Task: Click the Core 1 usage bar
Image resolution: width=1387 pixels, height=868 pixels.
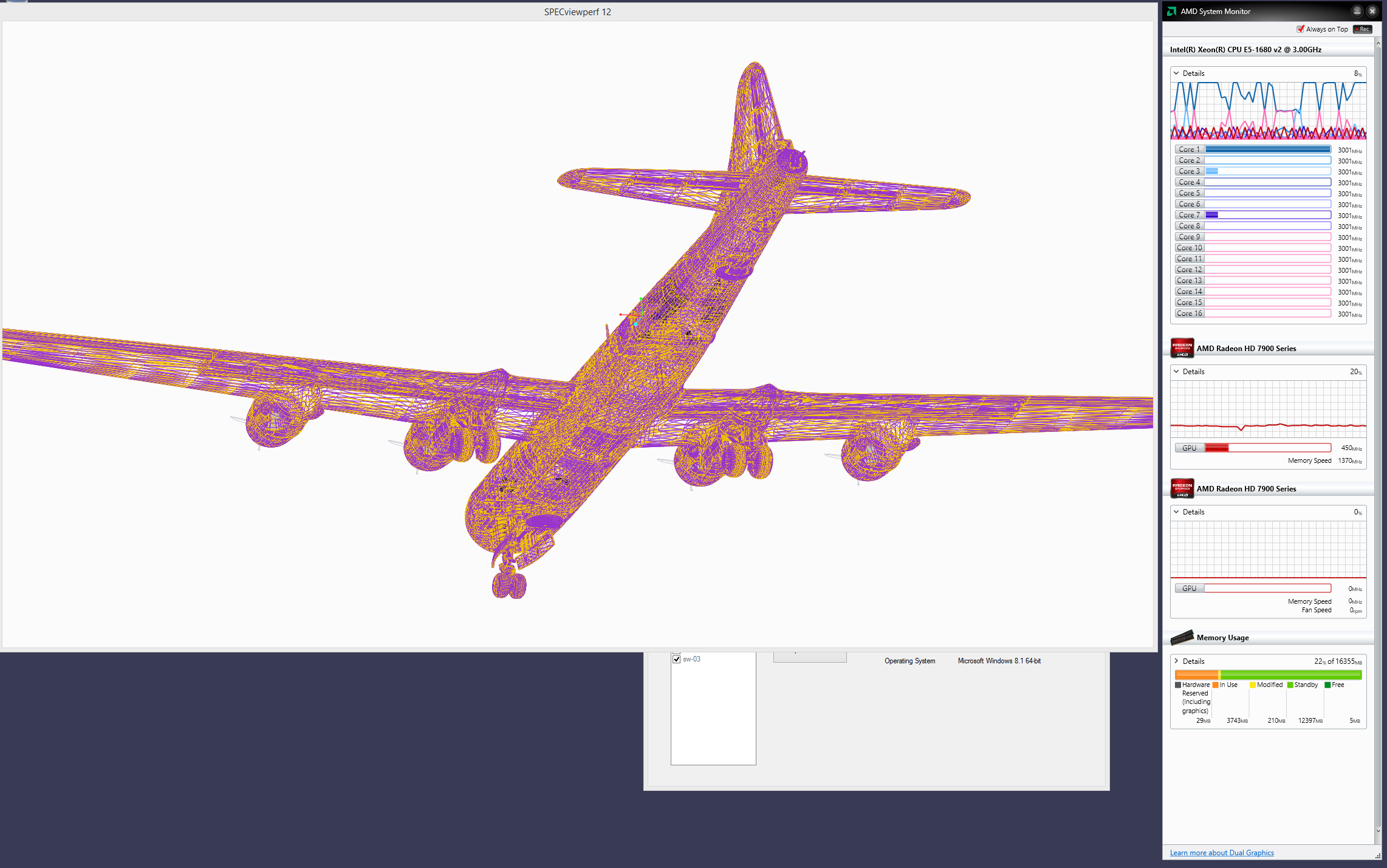Action: coord(1268,149)
